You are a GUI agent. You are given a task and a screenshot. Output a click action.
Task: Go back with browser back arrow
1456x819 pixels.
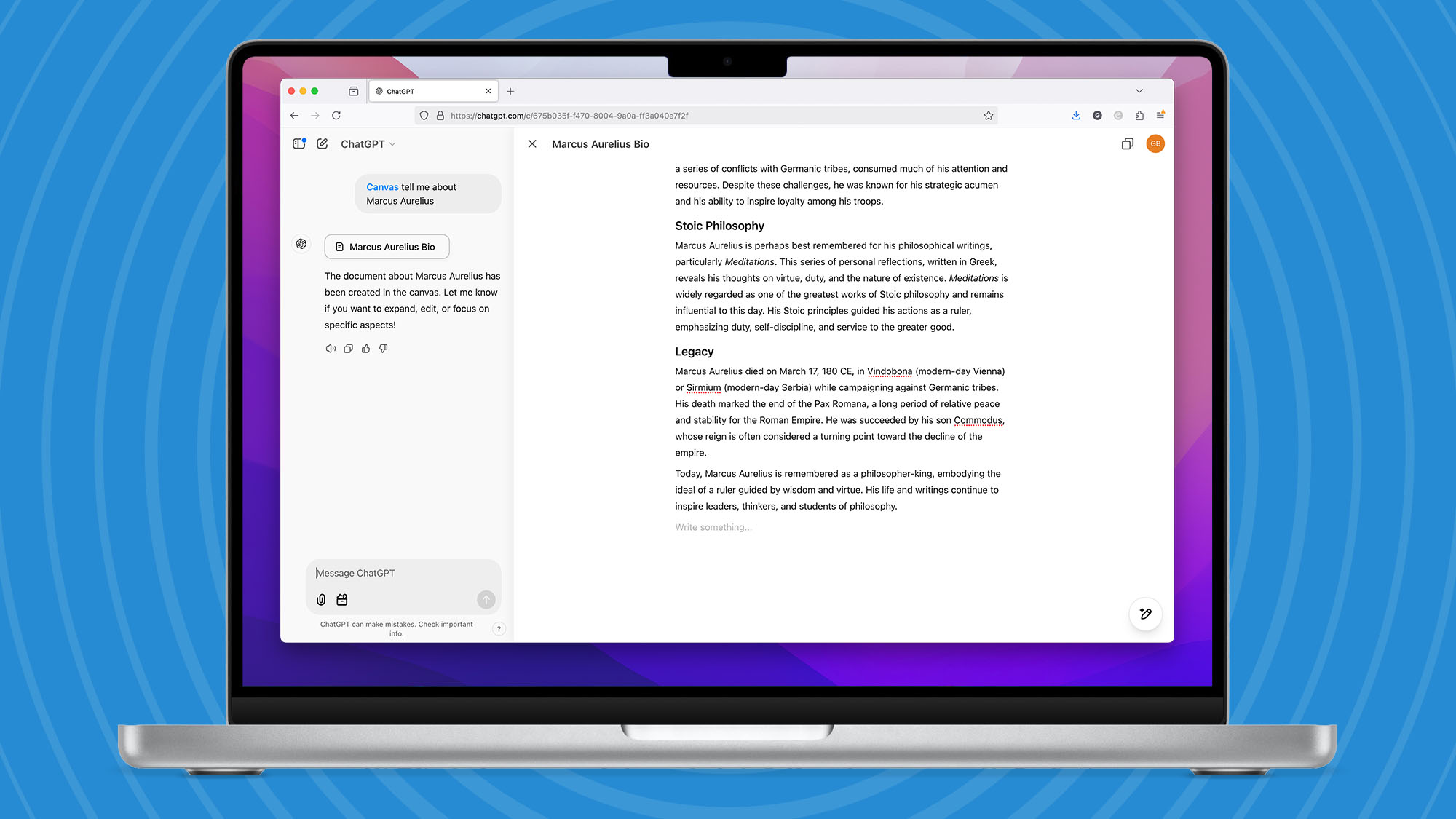click(294, 116)
